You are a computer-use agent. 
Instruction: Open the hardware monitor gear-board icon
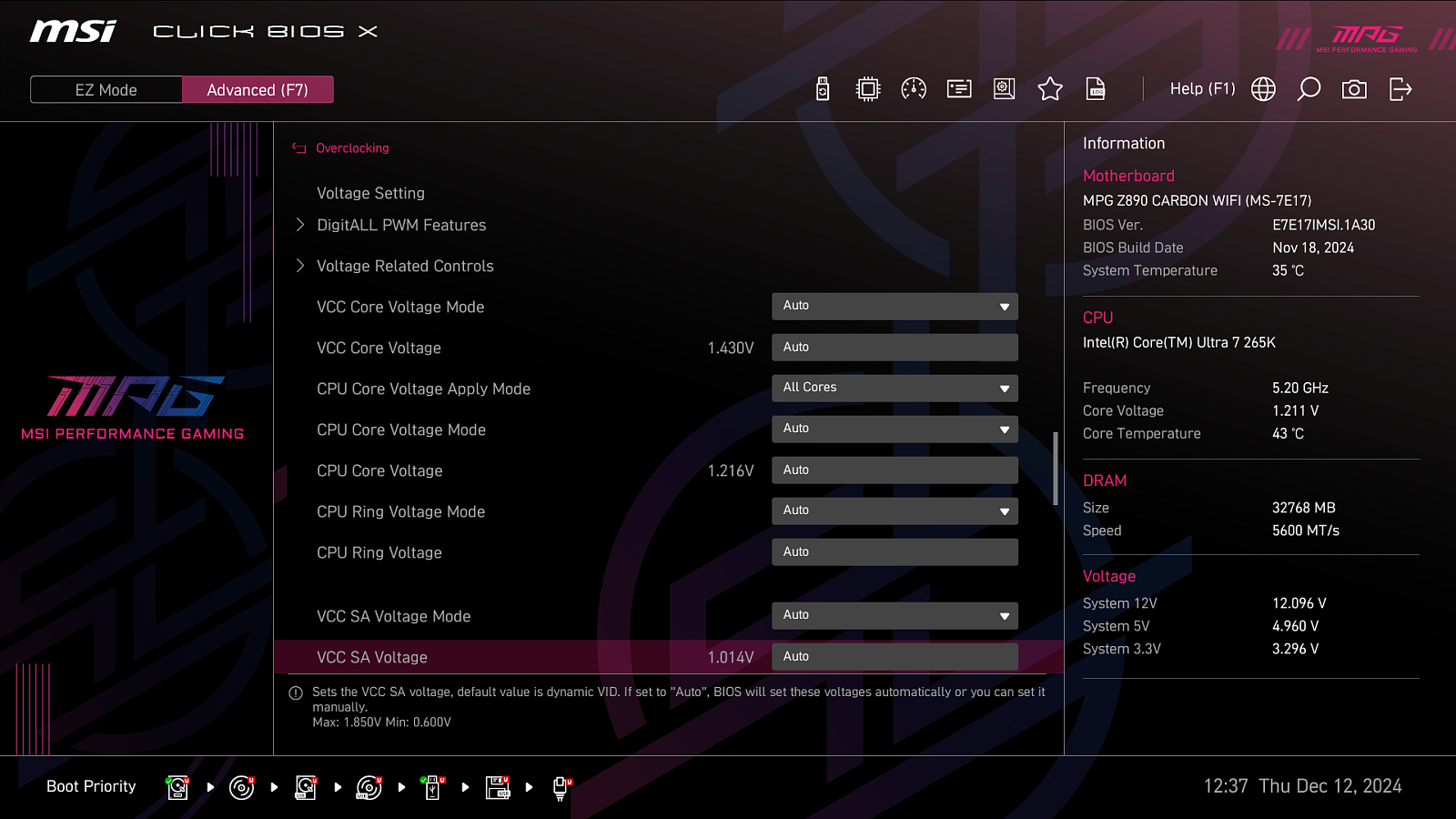pyautogui.click(x=1005, y=89)
